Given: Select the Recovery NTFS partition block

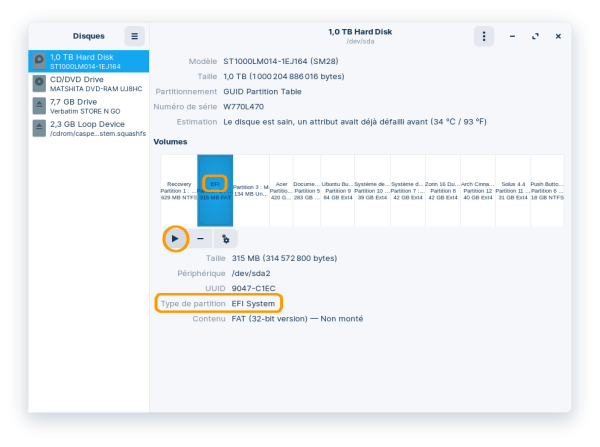Looking at the screenshot, I should [179, 190].
